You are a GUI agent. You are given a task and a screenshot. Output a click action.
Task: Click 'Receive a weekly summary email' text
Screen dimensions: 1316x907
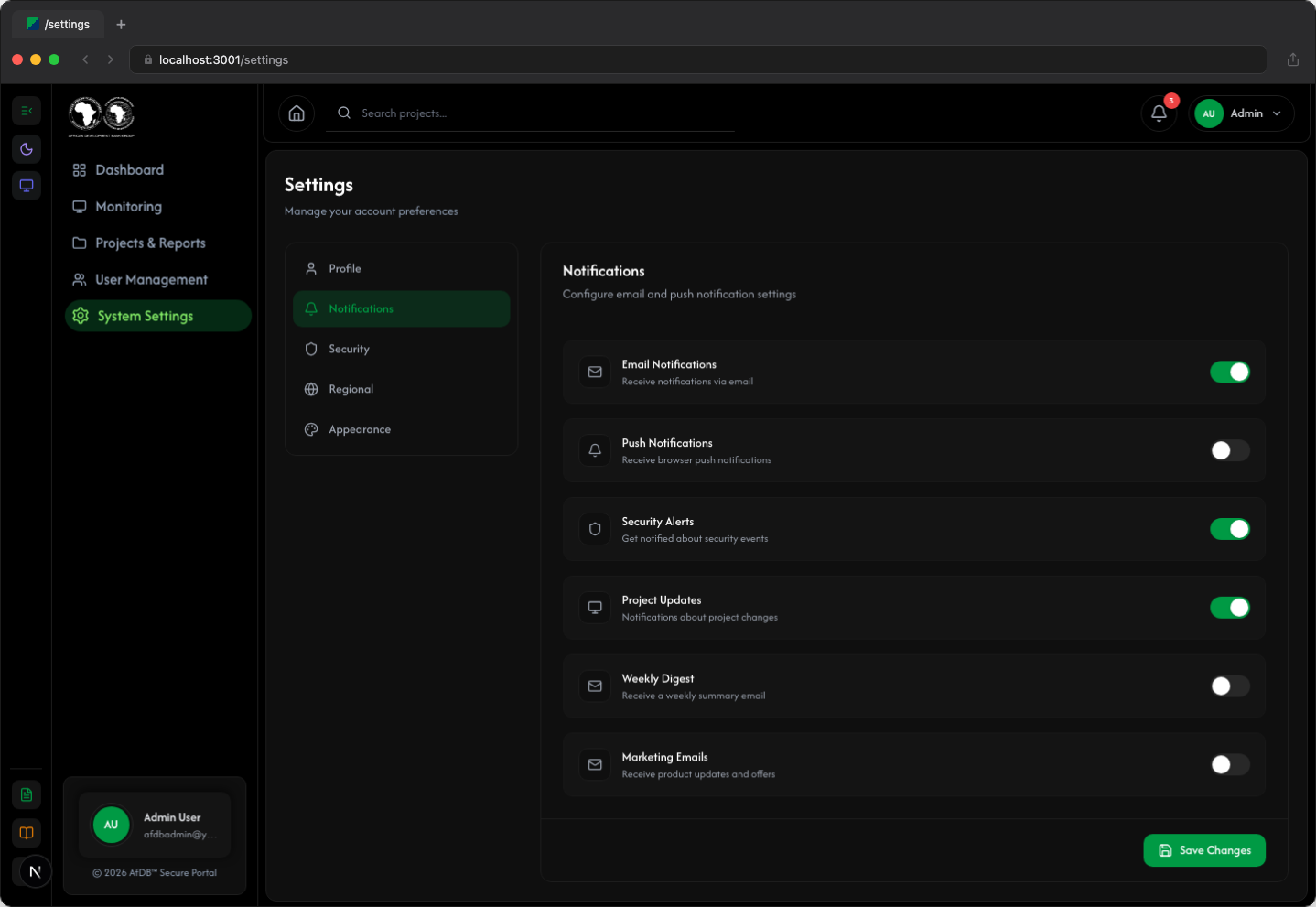coord(694,696)
